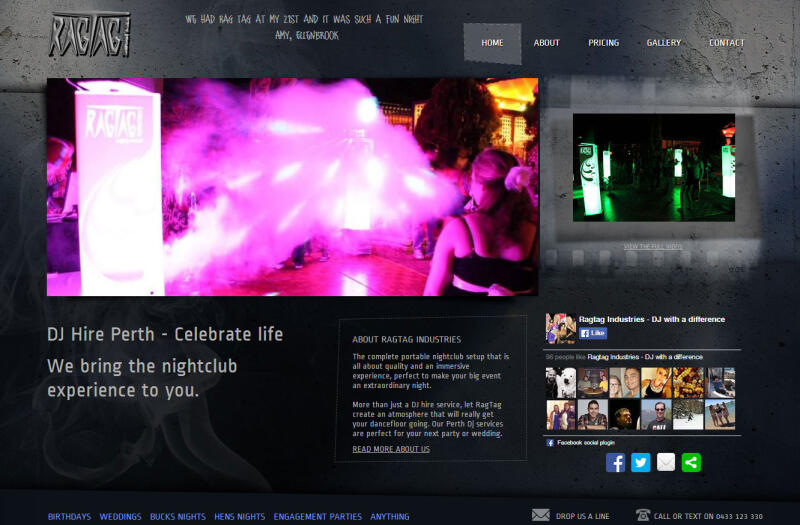This screenshot has height=525, width=800.
Task: Open the Bucks Nights footer link
Action: tap(177, 517)
